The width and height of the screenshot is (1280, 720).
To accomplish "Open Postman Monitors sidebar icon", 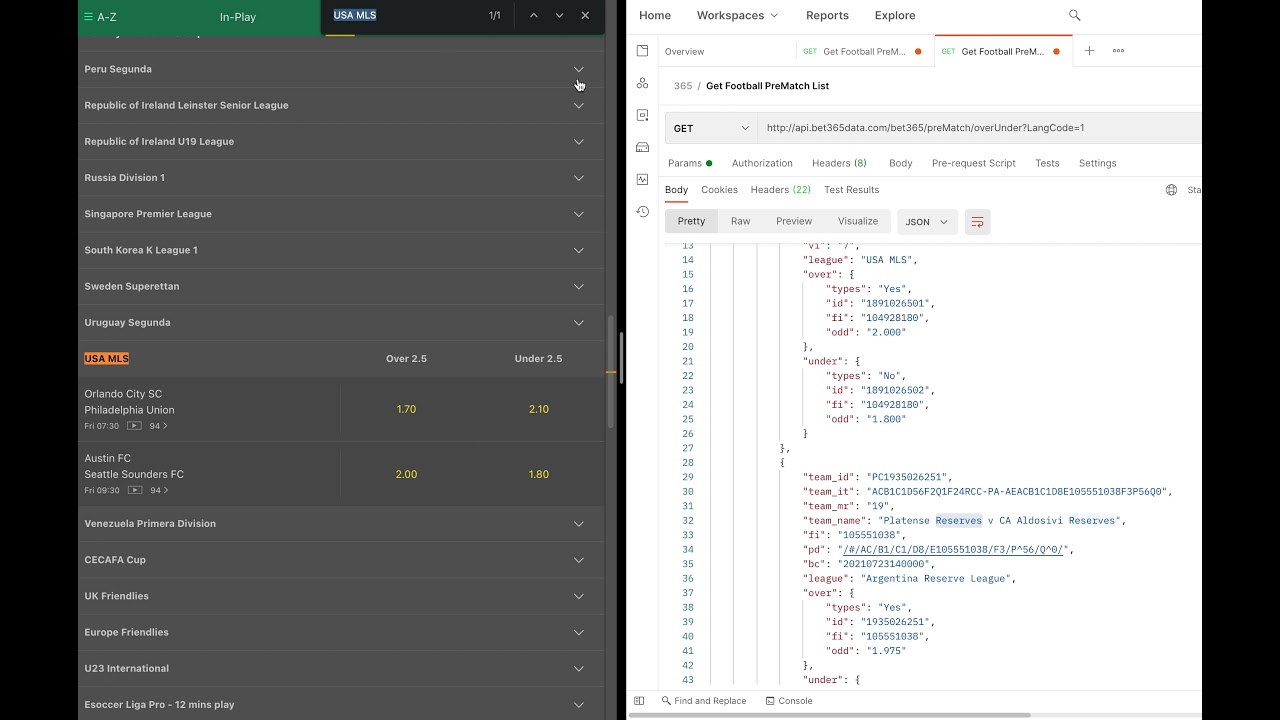I will (x=642, y=179).
